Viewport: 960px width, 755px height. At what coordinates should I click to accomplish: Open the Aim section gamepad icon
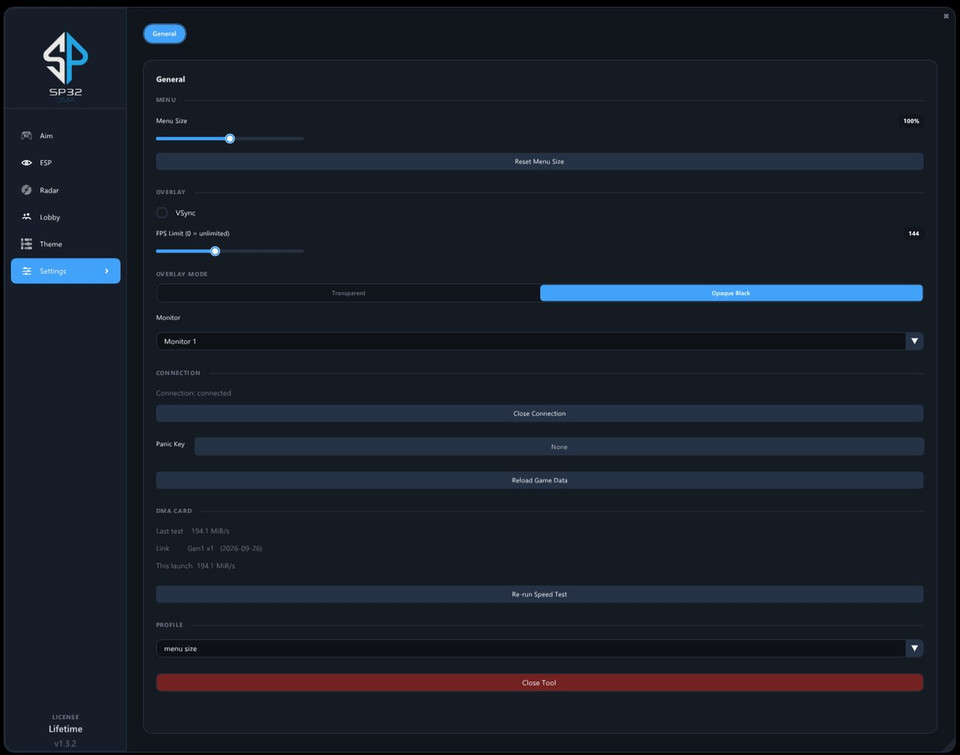pyautogui.click(x=26, y=135)
